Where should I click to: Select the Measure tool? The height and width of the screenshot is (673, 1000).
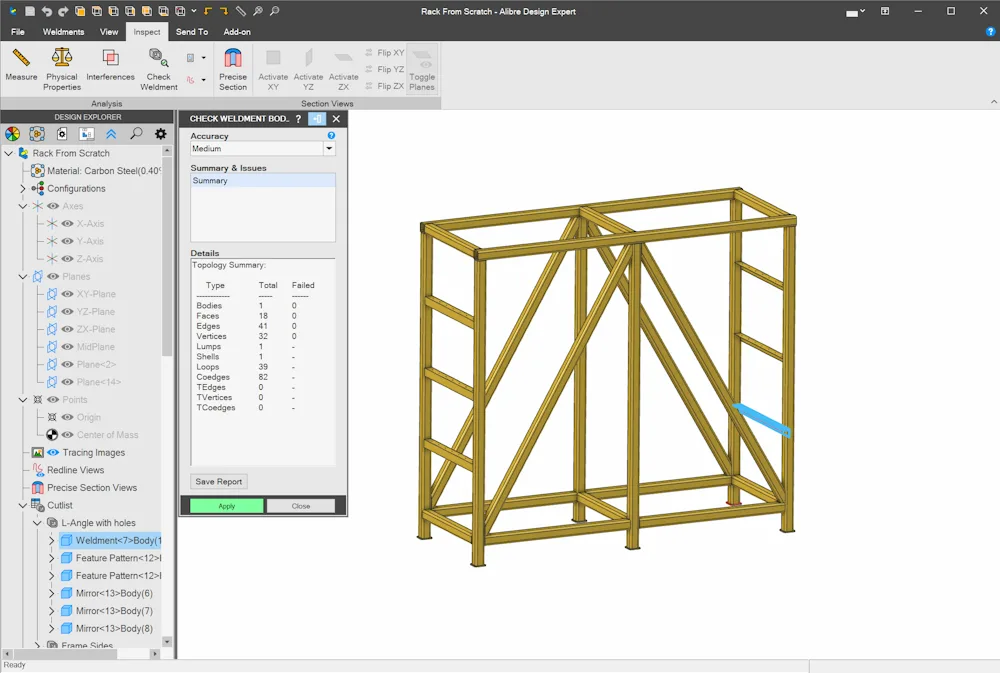pos(21,65)
